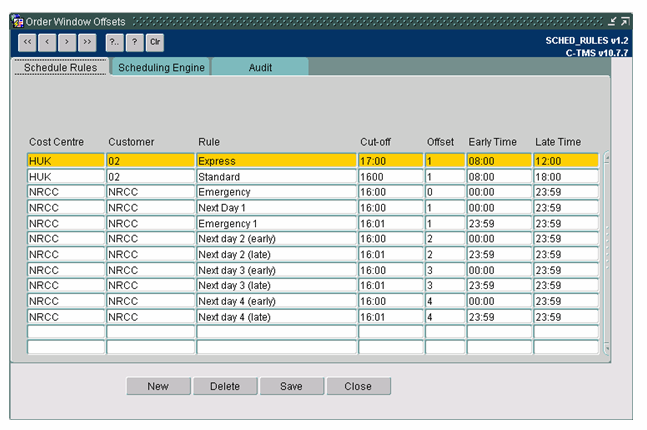Switch to the Schedule Rules tab
Viewport: 647px width, 430px height.
tap(61, 67)
